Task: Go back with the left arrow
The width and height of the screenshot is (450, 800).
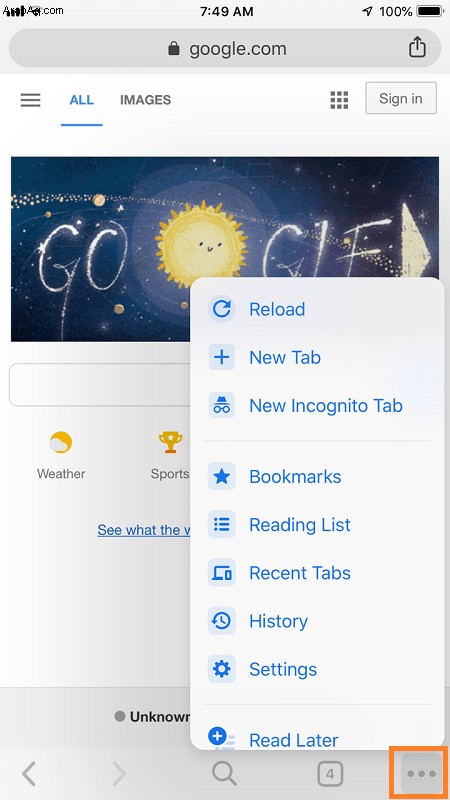Action: 29,774
